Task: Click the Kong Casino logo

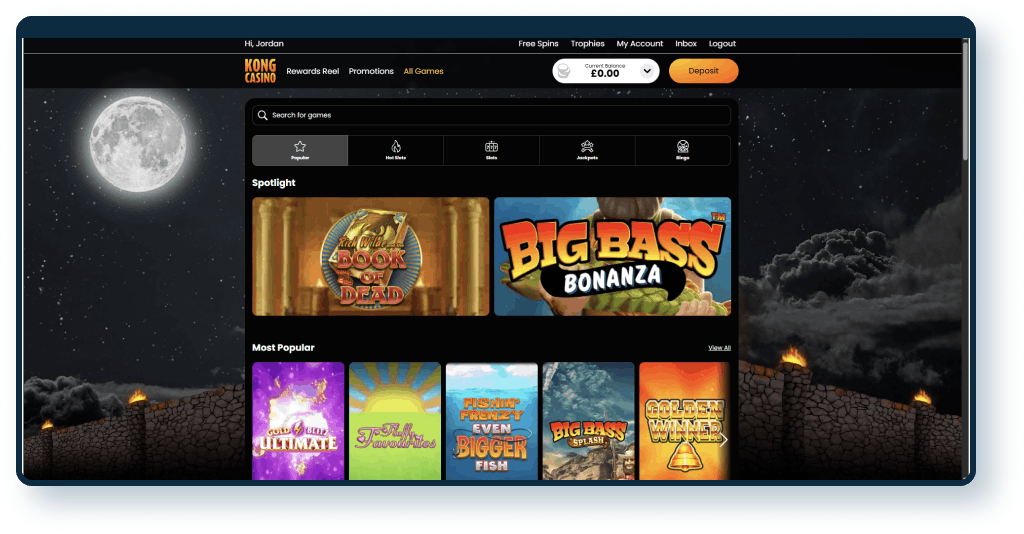Action: (x=260, y=71)
